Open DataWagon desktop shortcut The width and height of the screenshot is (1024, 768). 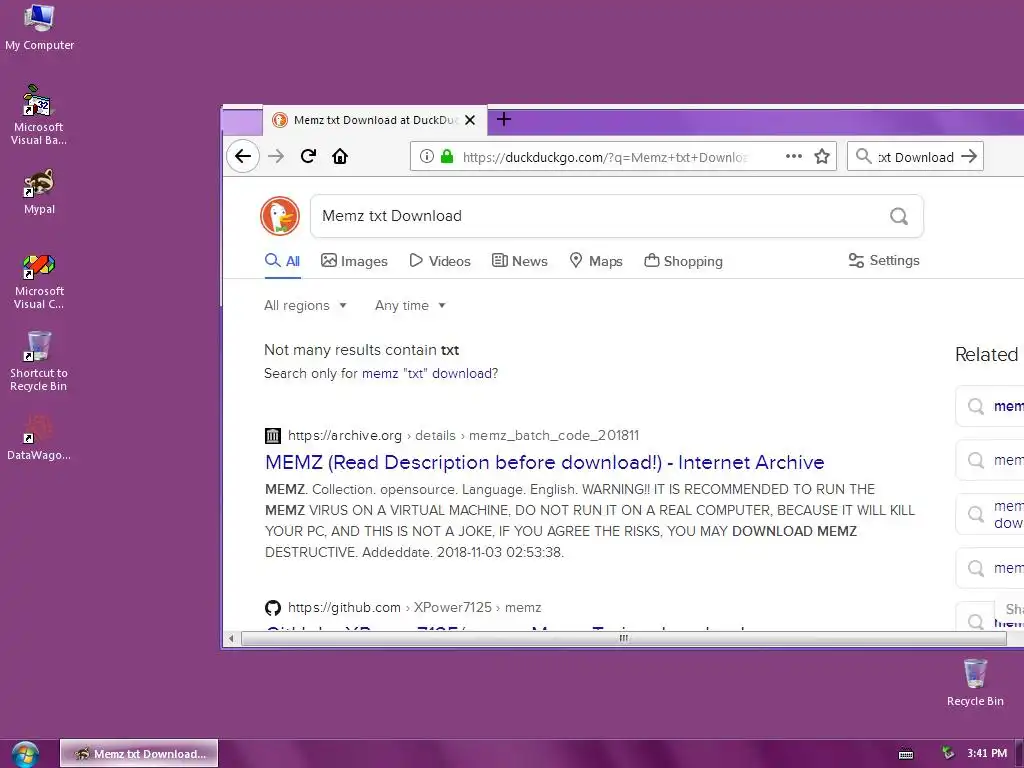[39, 438]
